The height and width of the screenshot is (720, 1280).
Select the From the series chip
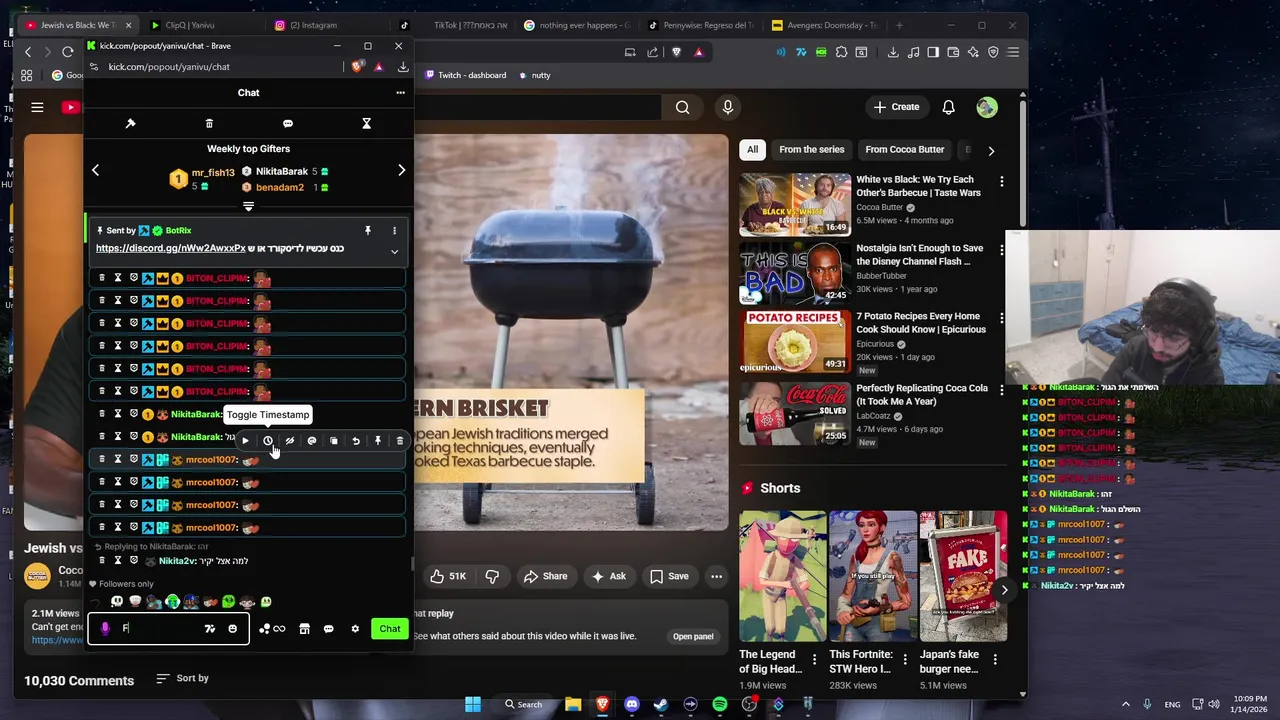coord(812,150)
